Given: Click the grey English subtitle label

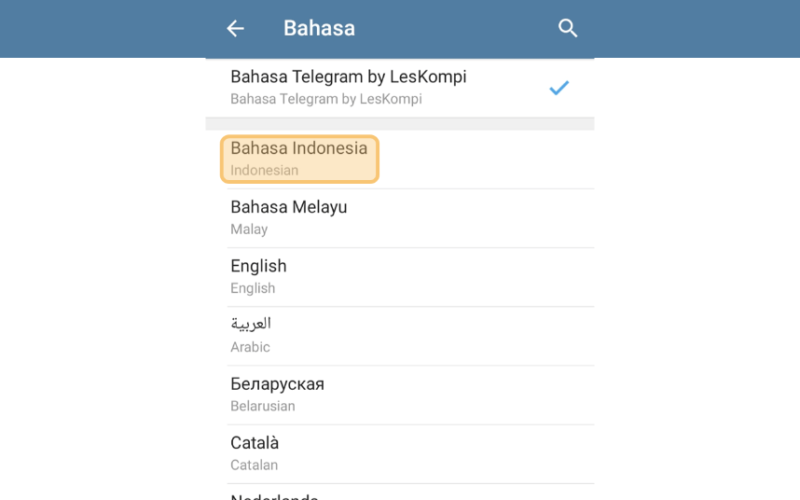Looking at the screenshot, I should (253, 288).
